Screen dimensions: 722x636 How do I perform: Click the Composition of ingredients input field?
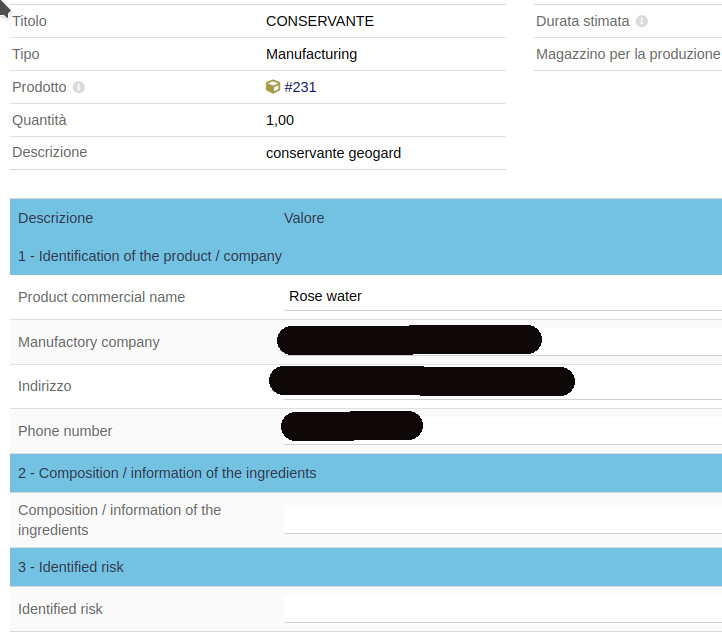click(500, 519)
